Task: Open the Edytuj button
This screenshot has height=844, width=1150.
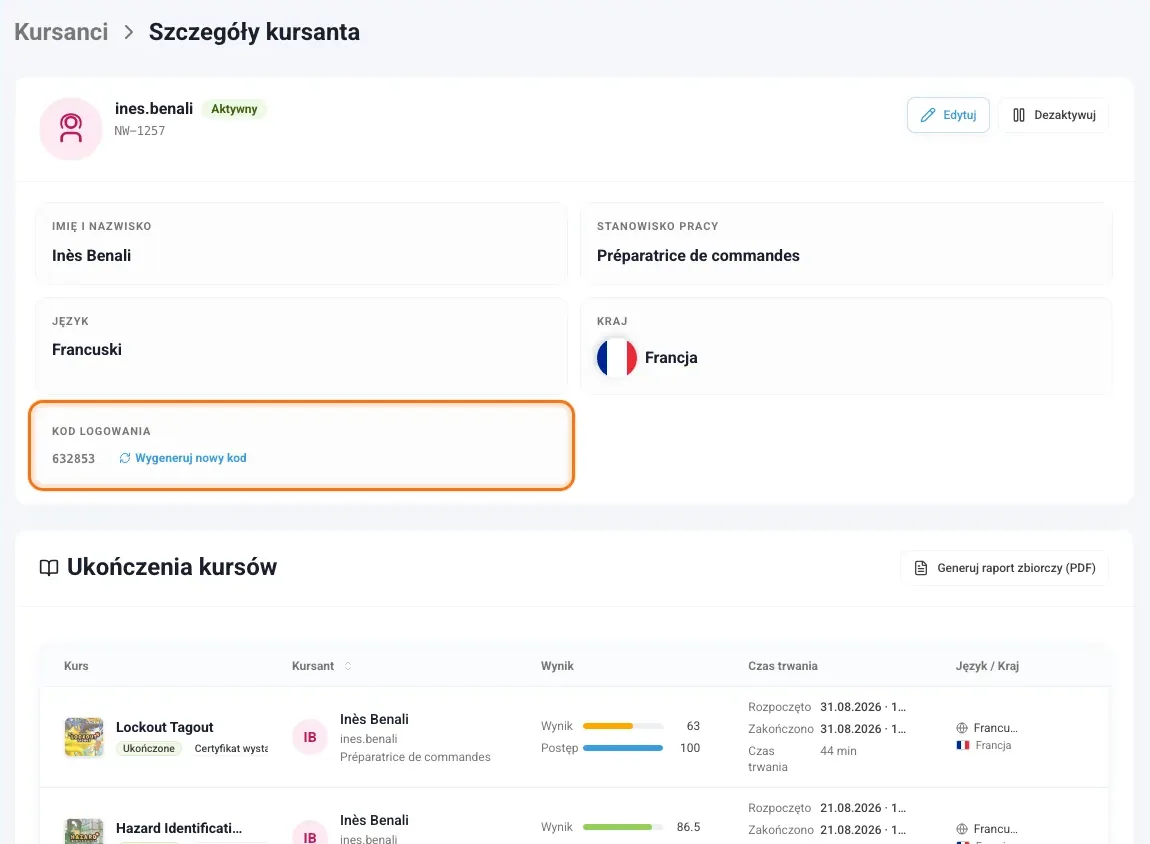Action: coord(948,115)
